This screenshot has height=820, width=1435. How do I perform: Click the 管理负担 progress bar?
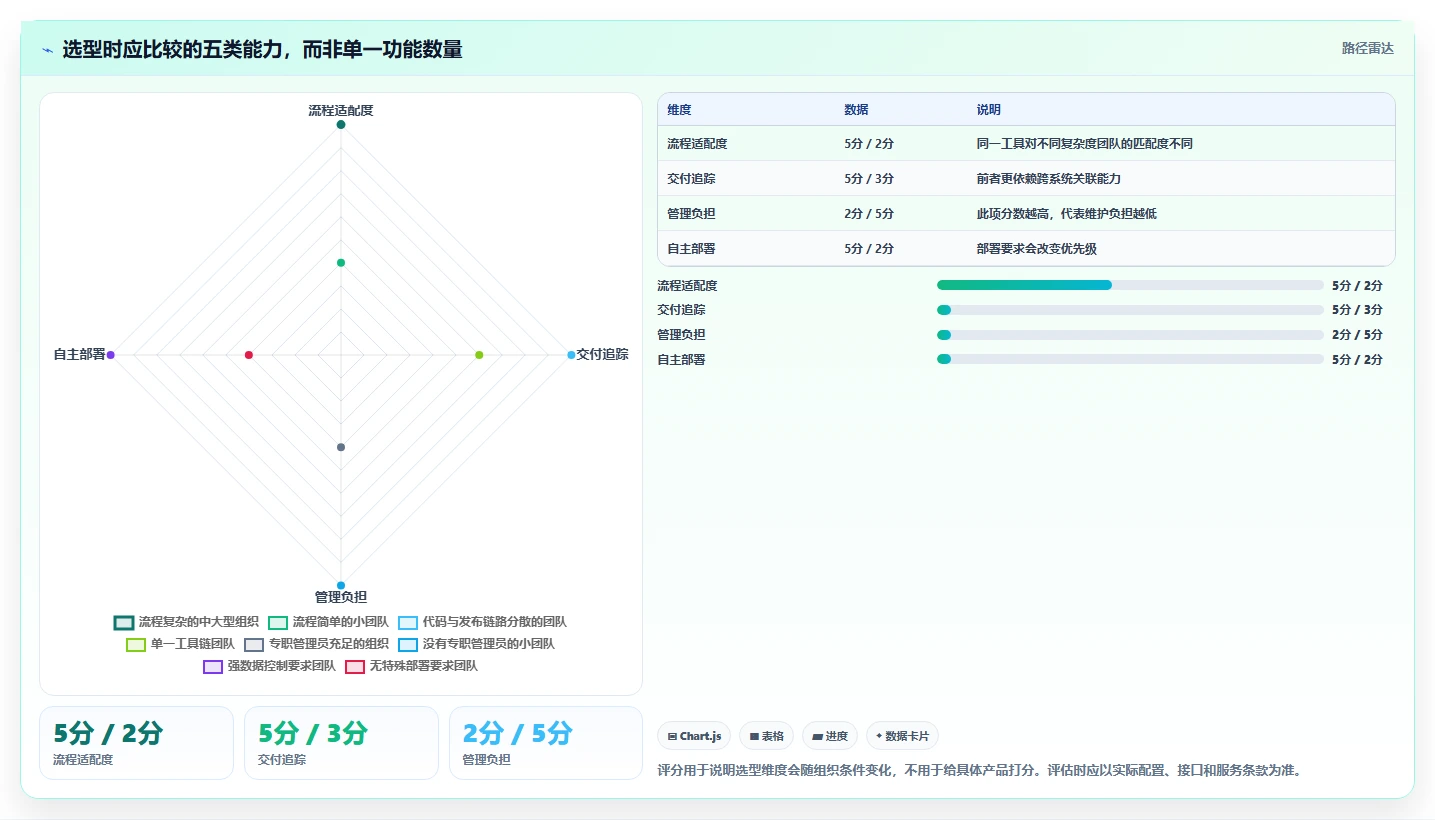[1130, 335]
